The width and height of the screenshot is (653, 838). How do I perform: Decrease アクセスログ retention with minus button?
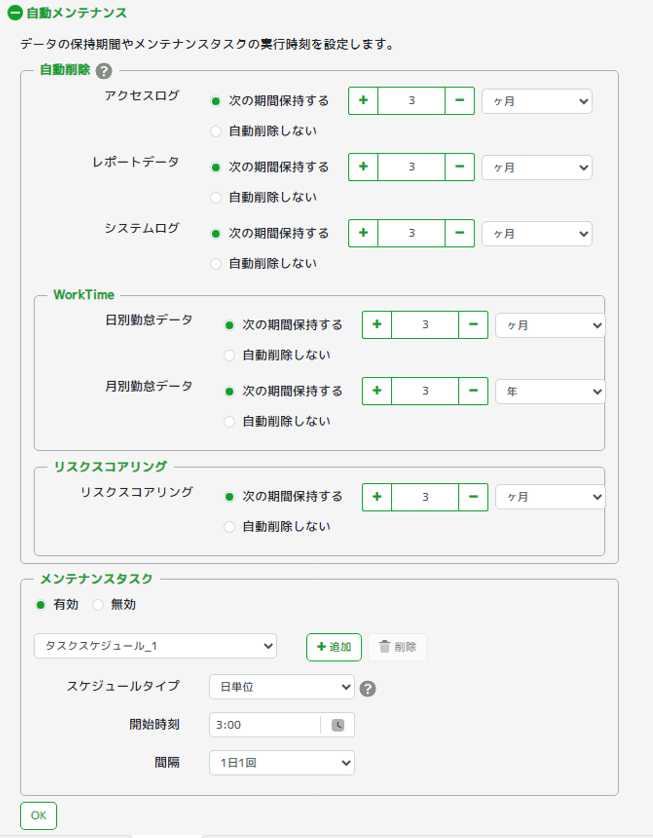pyautogui.click(x=460, y=100)
